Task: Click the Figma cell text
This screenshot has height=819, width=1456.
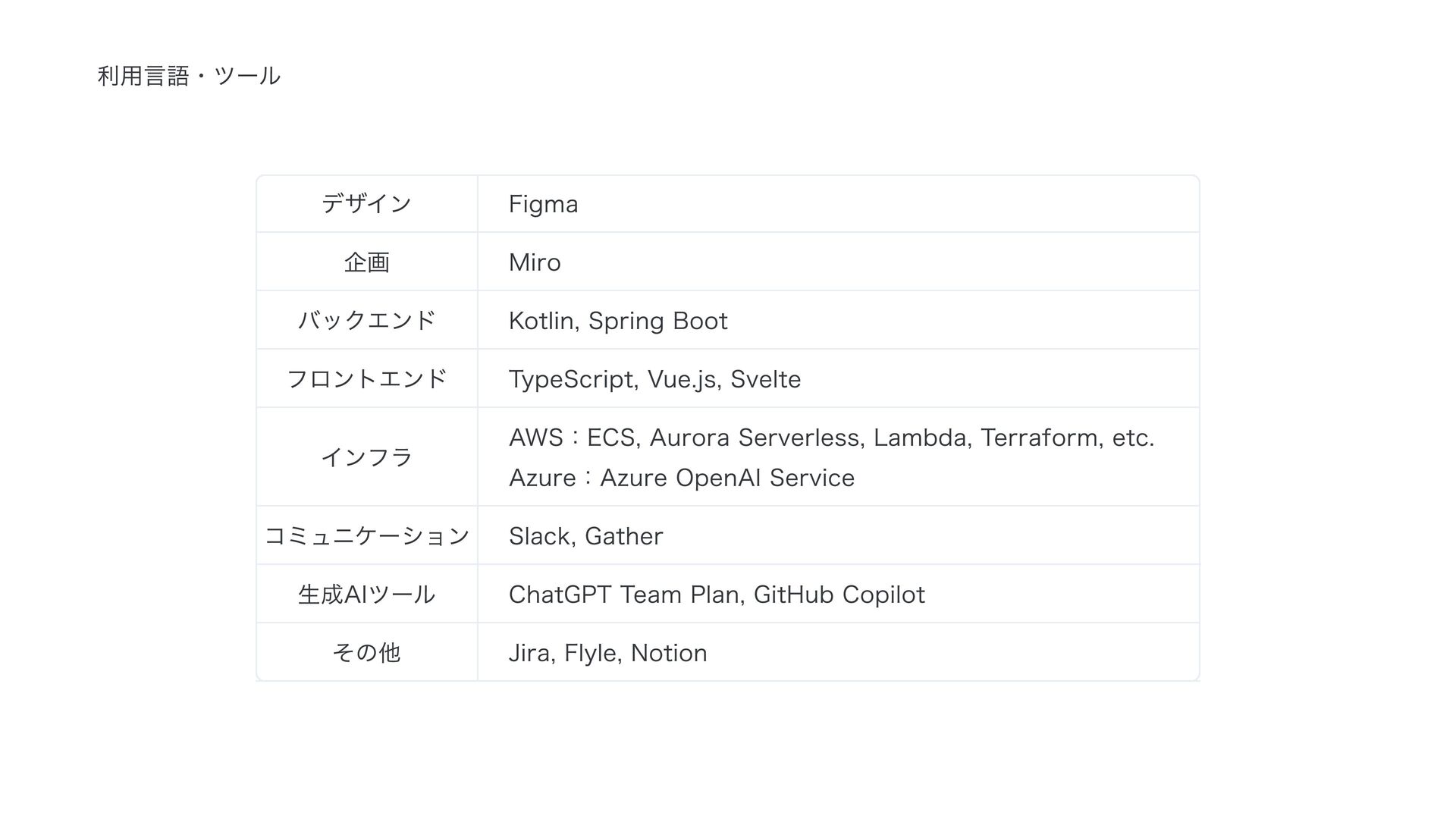Action: (x=543, y=204)
